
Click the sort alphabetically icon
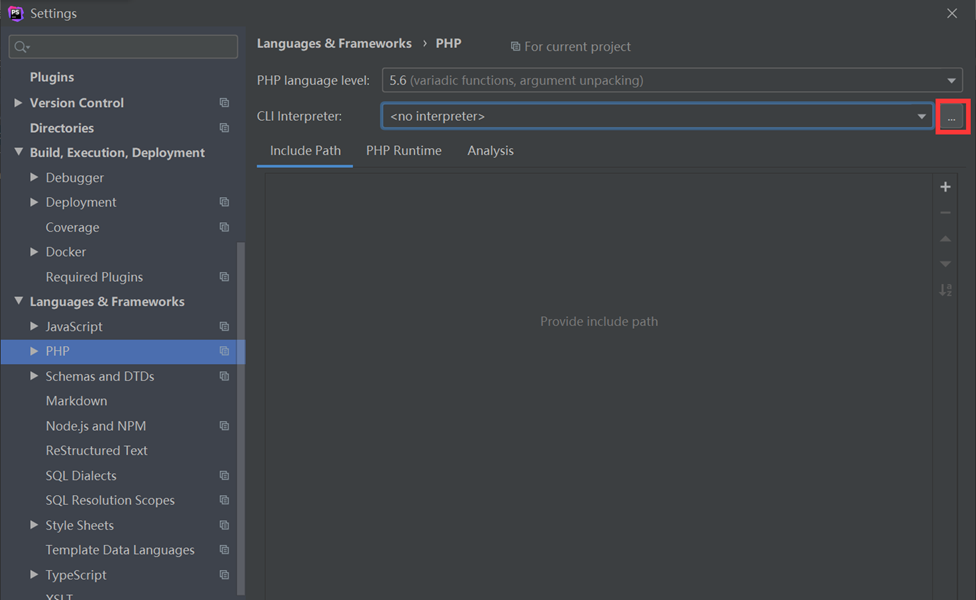coord(946,290)
